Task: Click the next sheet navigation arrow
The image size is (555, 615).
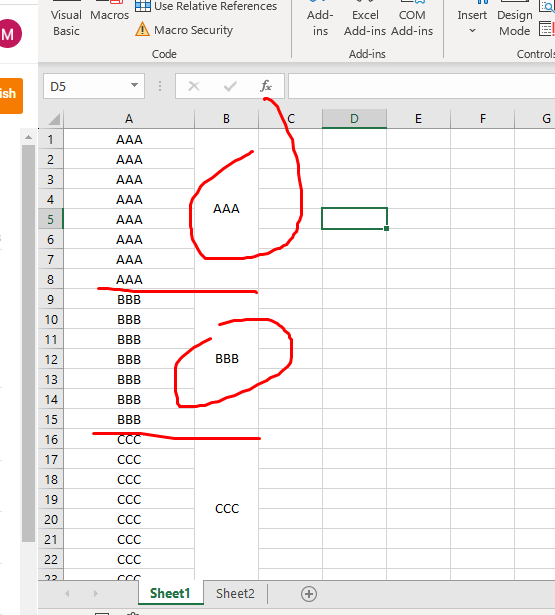Action: tap(96, 593)
